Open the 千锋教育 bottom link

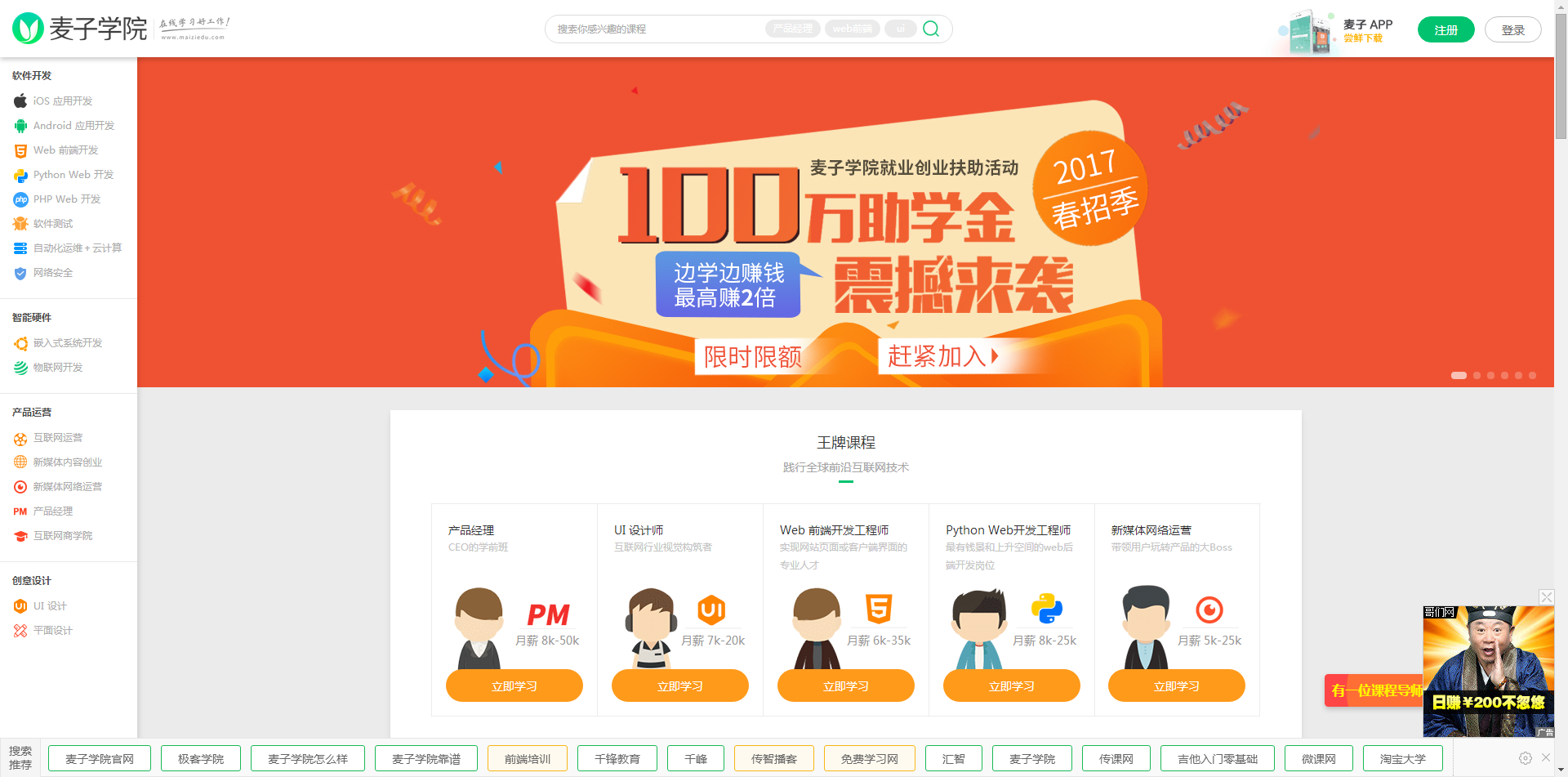point(617,758)
